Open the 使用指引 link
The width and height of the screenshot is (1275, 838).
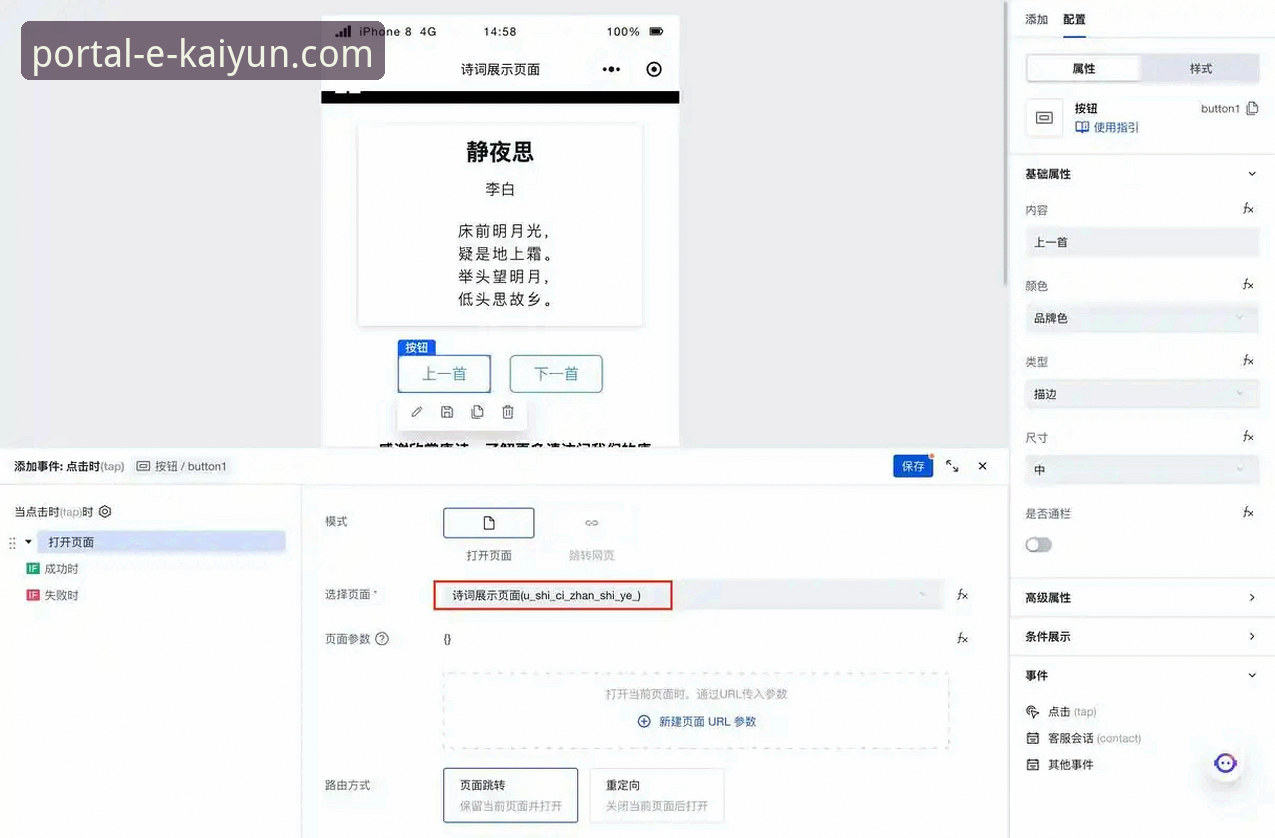pyautogui.click(x=1107, y=127)
